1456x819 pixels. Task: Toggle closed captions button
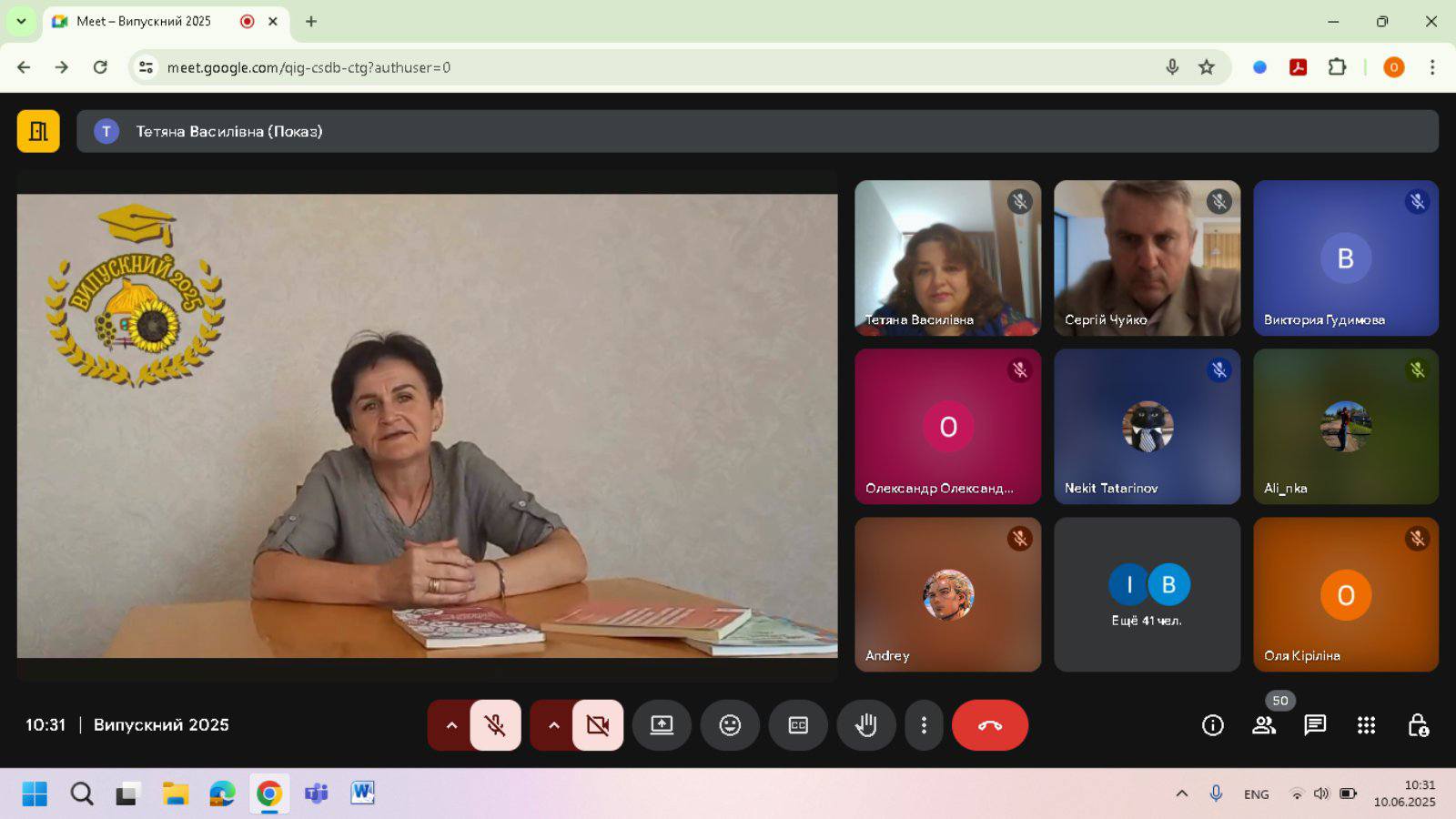[x=798, y=725]
